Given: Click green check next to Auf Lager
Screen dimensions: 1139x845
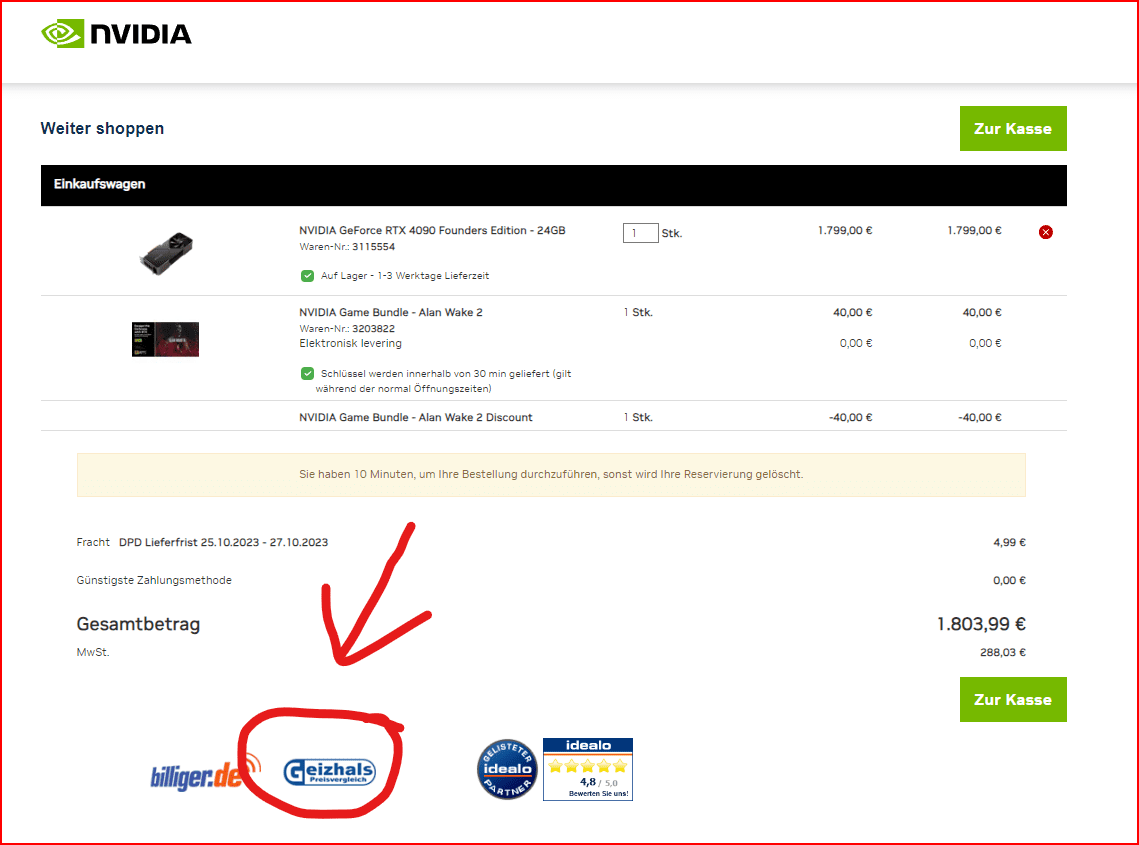Looking at the screenshot, I should pyautogui.click(x=307, y=275).
